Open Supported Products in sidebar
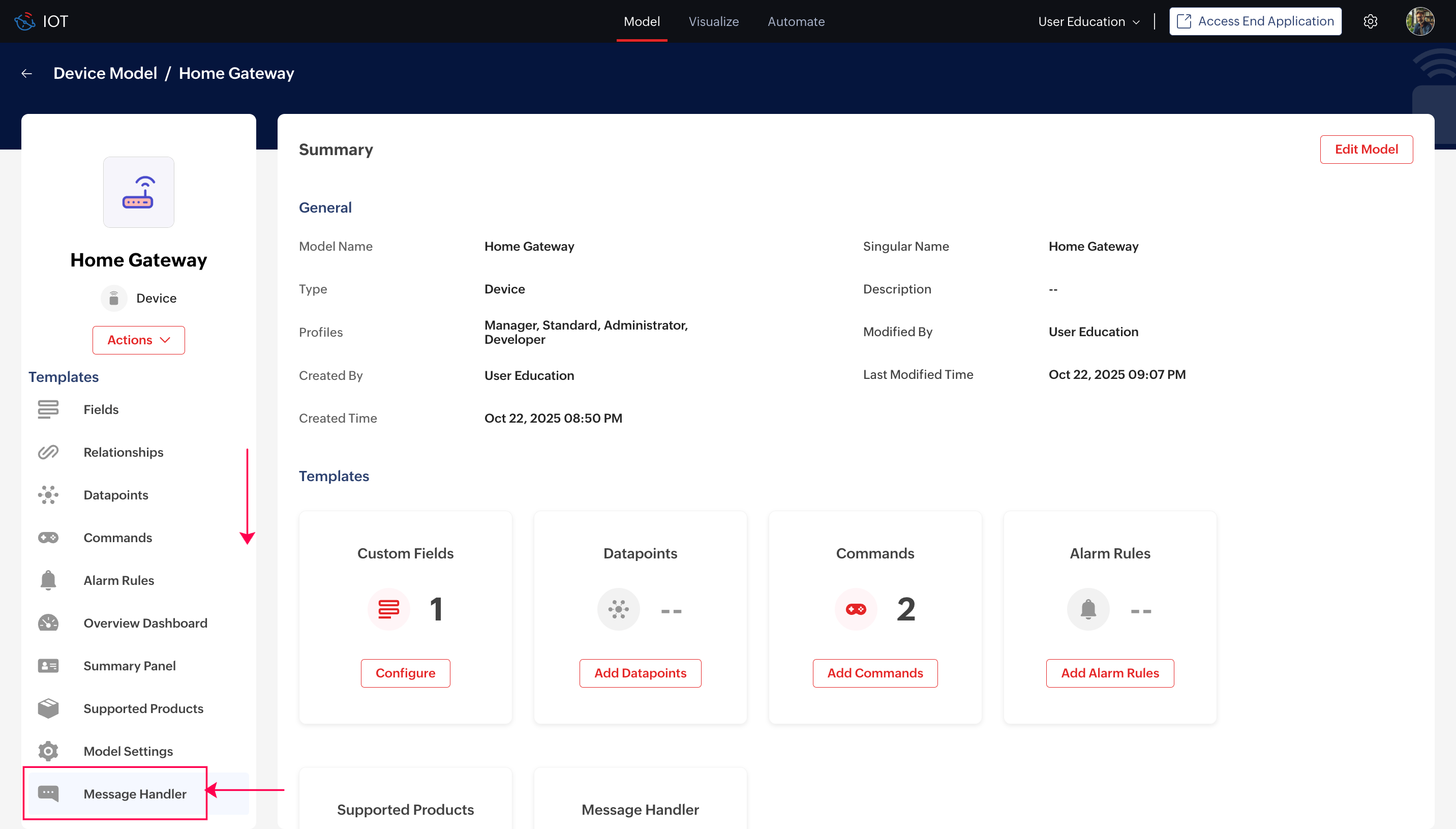Viewport: 1456px width, 829px height. point(143,708)
